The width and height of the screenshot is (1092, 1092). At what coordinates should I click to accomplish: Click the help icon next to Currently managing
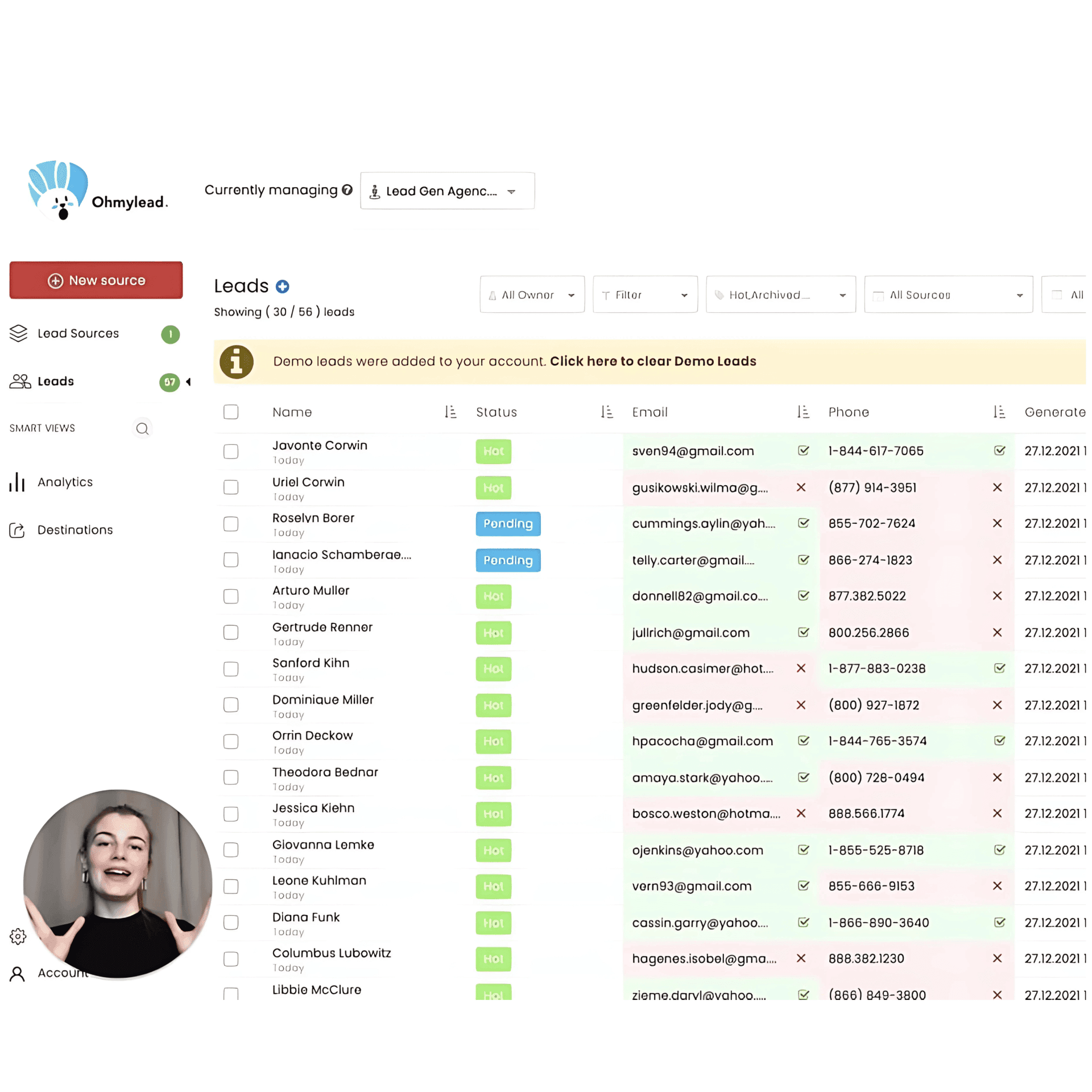coord(347,190)
